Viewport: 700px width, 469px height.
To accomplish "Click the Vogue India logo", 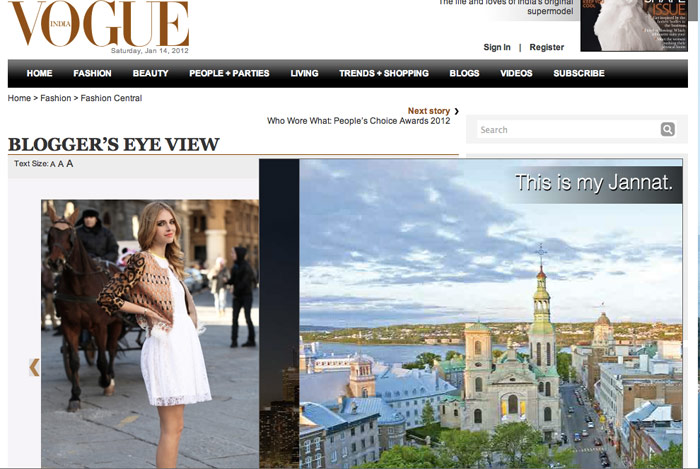I will [x=98, y=25].
